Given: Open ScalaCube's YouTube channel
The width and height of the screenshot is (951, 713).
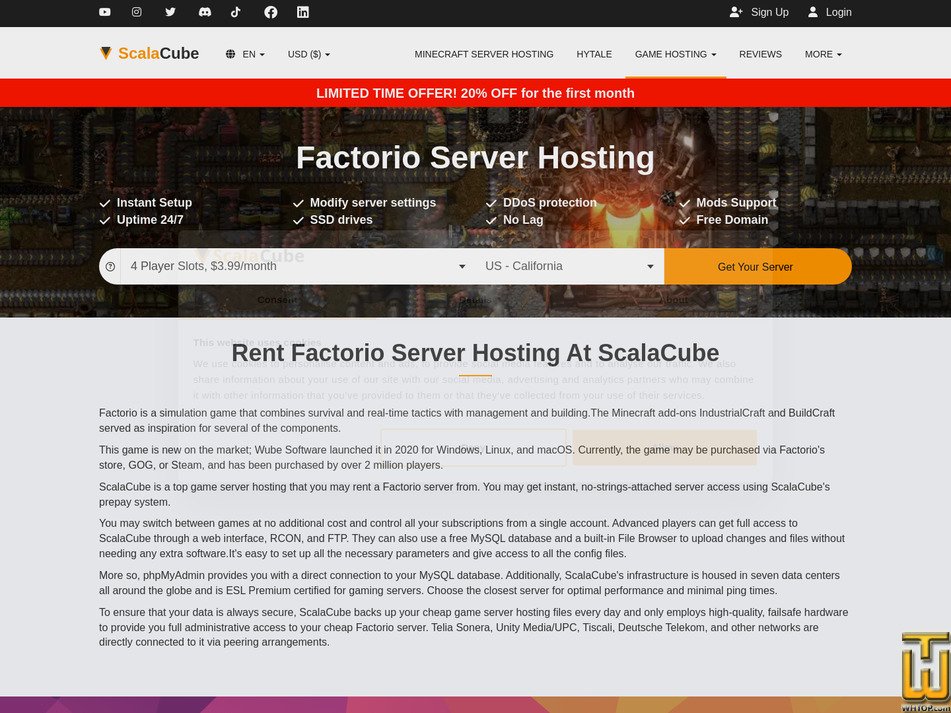Looking at the screenshot, I should (104, 13).
